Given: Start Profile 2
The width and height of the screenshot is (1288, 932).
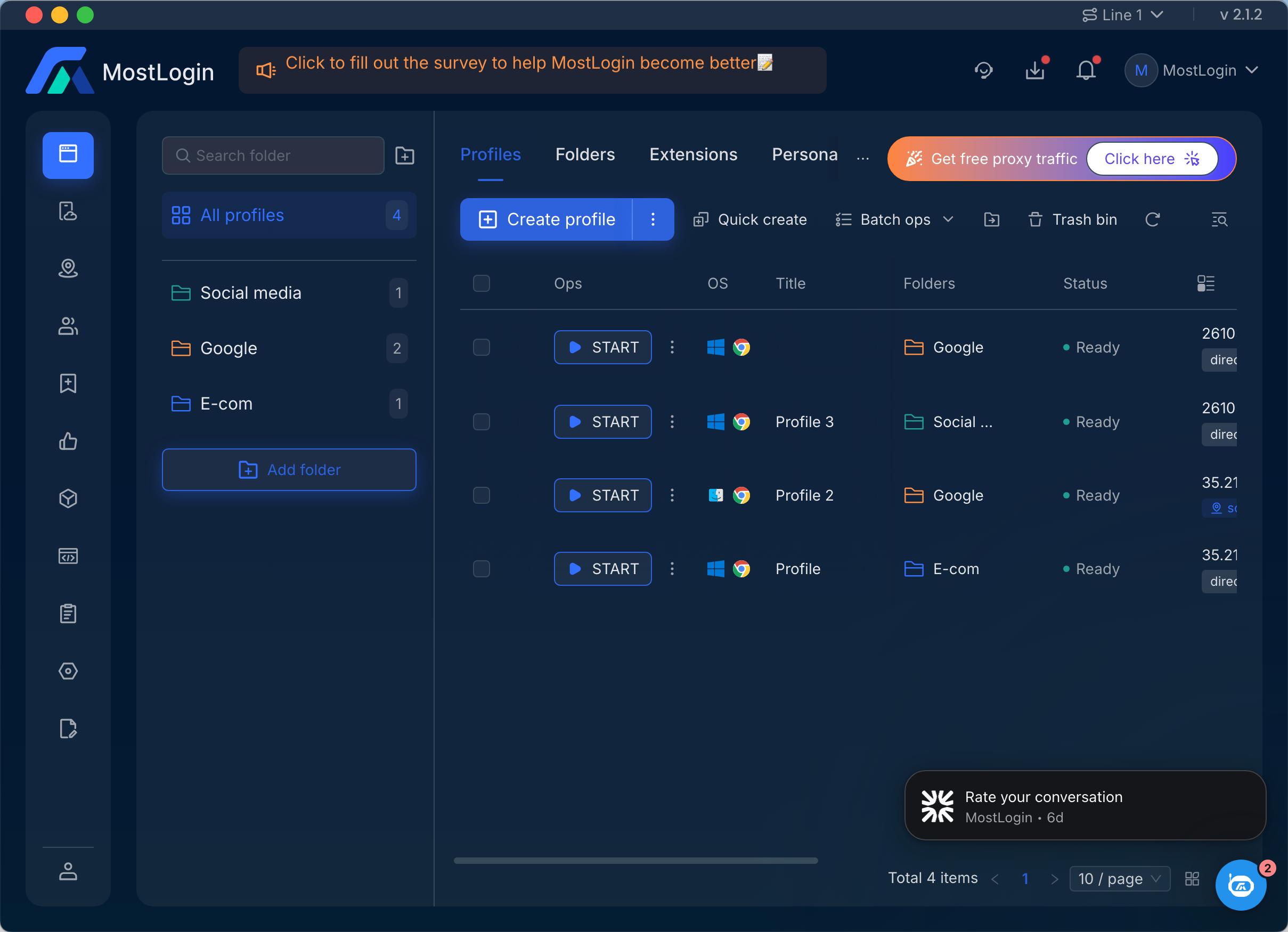Looking at the screenshot, I should pos(602,495).
